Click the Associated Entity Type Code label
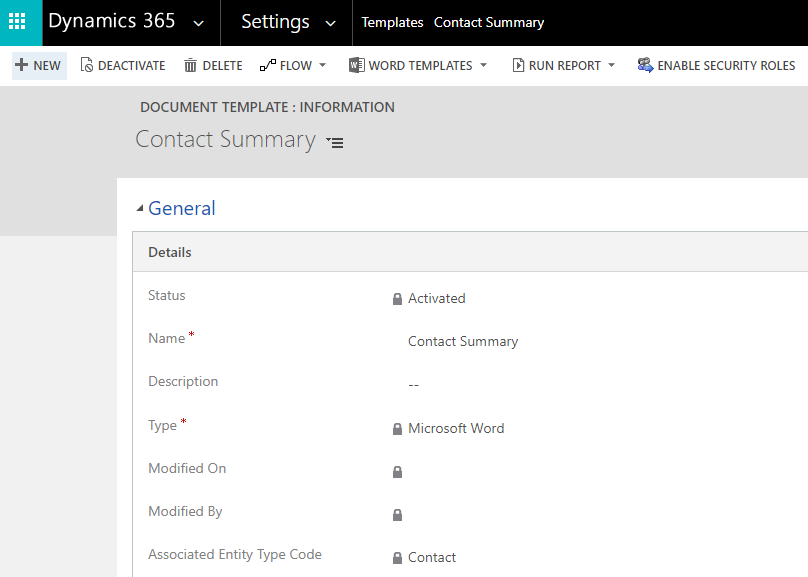 coord(235,554)
